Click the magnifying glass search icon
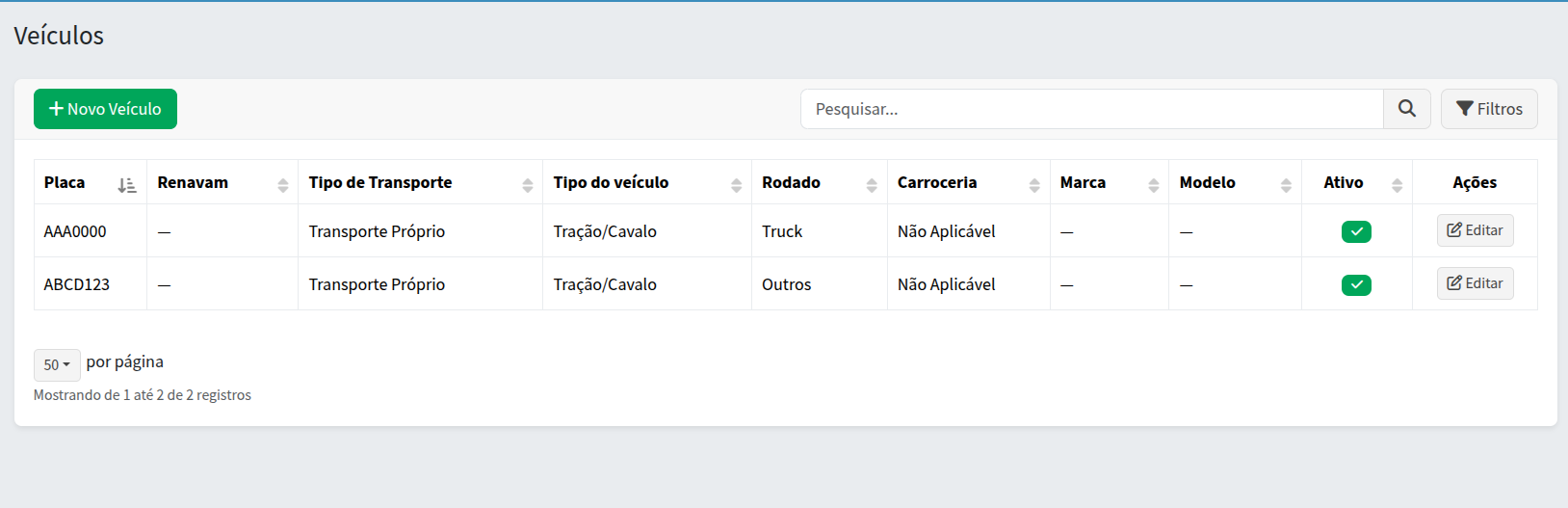This screenshot has width=1568, height=508. (1406, 109)
